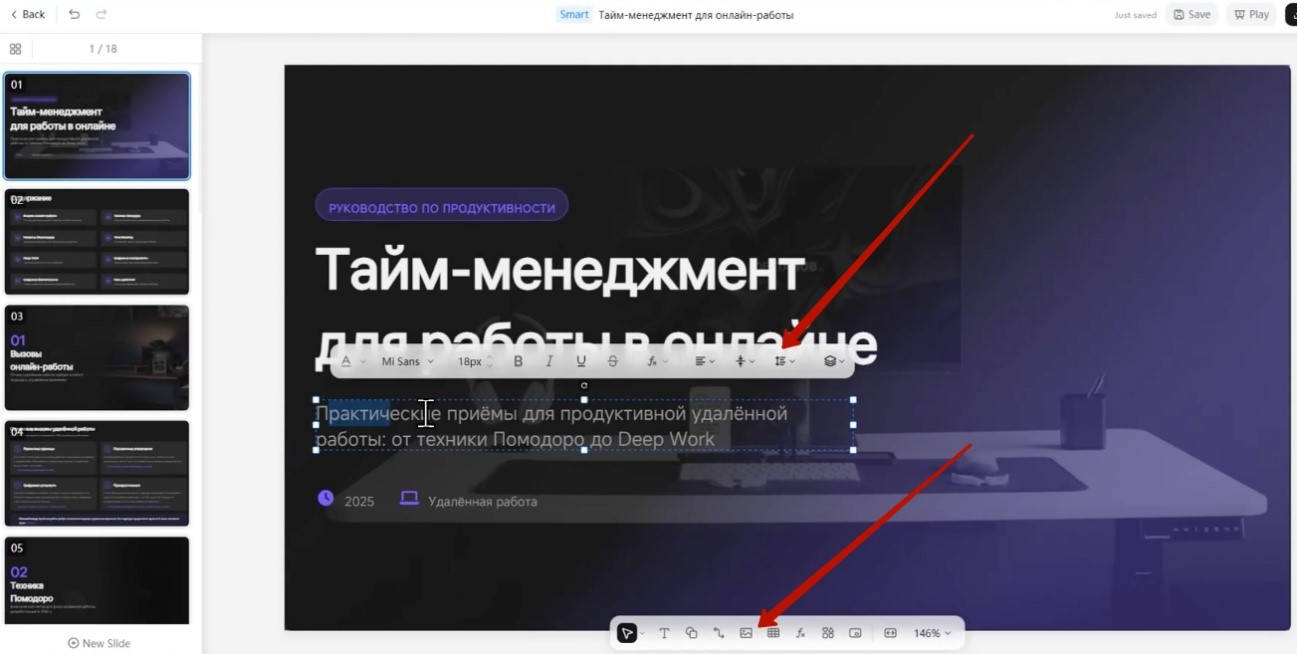Click the redo arrow icon
1297x654 pixels.
tap(101, 14)
